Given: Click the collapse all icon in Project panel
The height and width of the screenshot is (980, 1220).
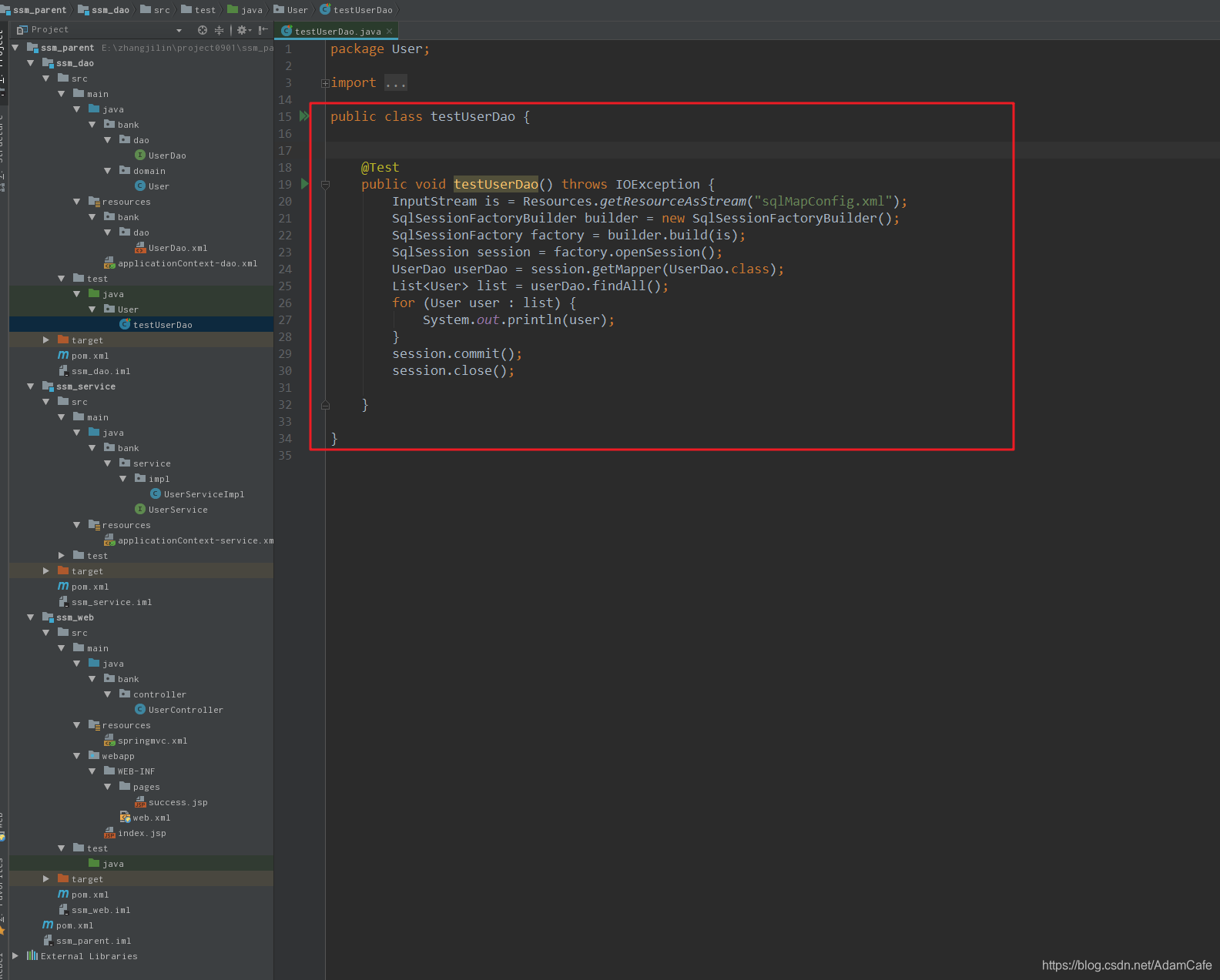Looking at the screenshot, I should coord(219,30).
